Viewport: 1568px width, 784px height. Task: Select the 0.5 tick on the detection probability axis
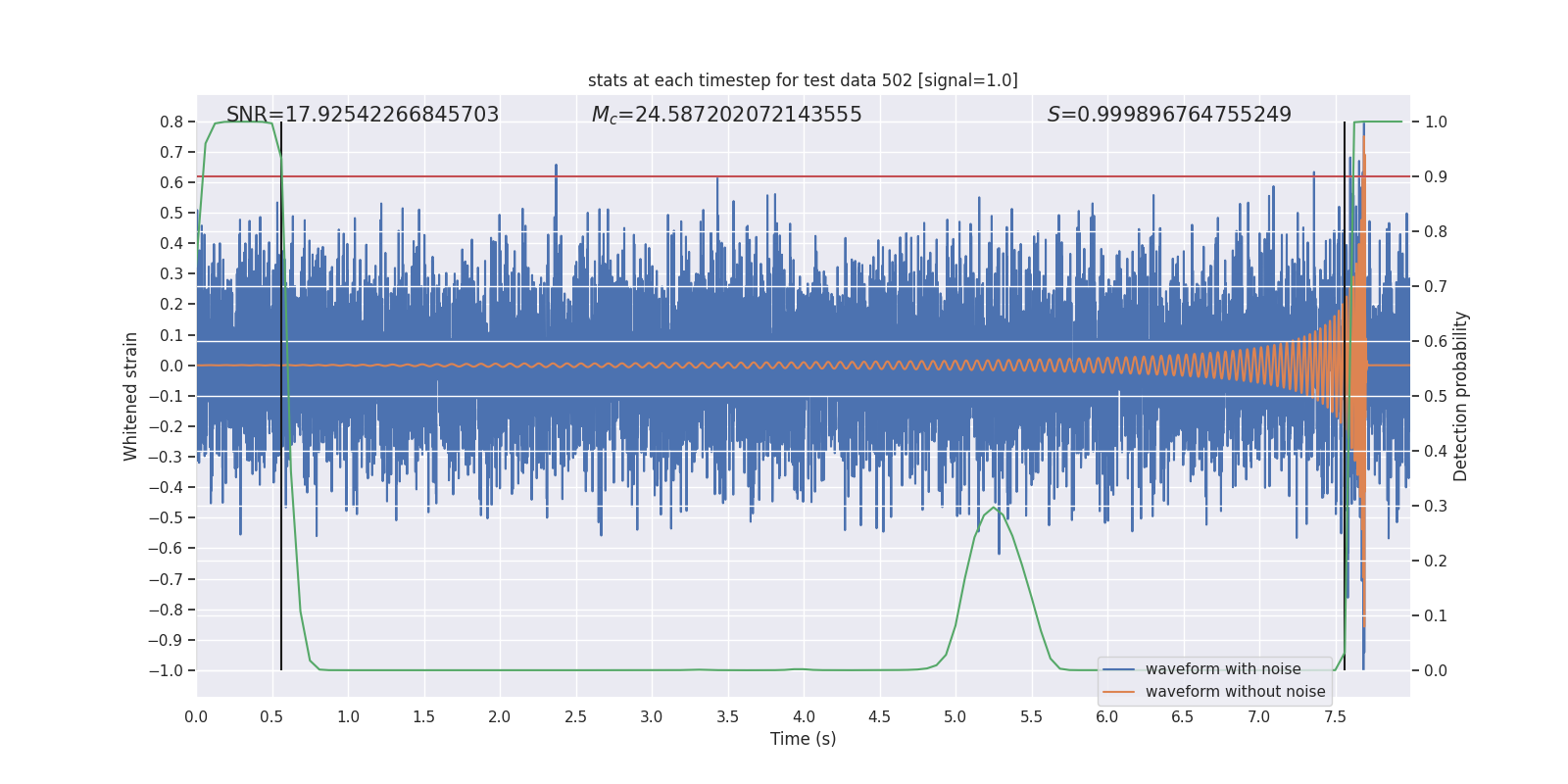coord(1436,396)
